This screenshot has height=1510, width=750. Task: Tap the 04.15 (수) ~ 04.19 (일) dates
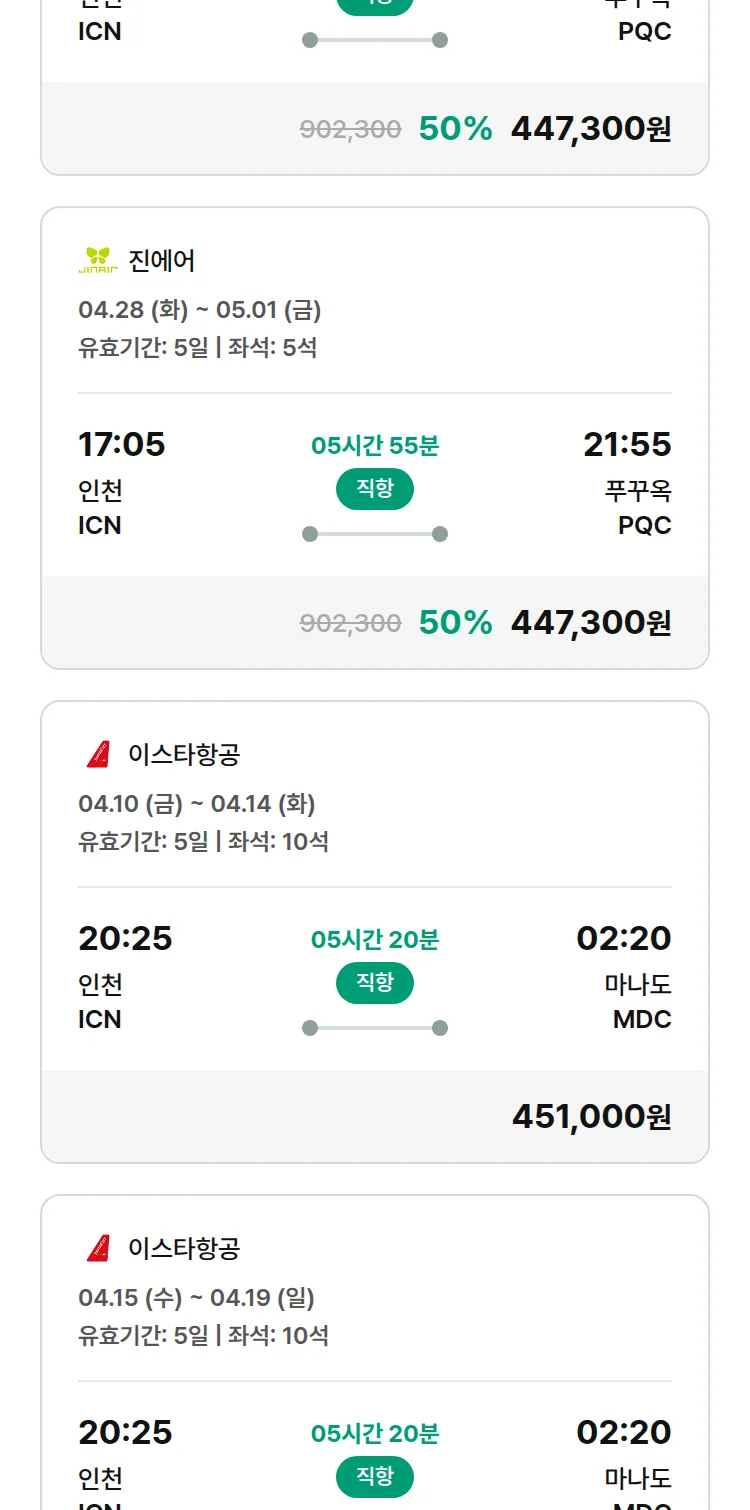pos(197,1298)
